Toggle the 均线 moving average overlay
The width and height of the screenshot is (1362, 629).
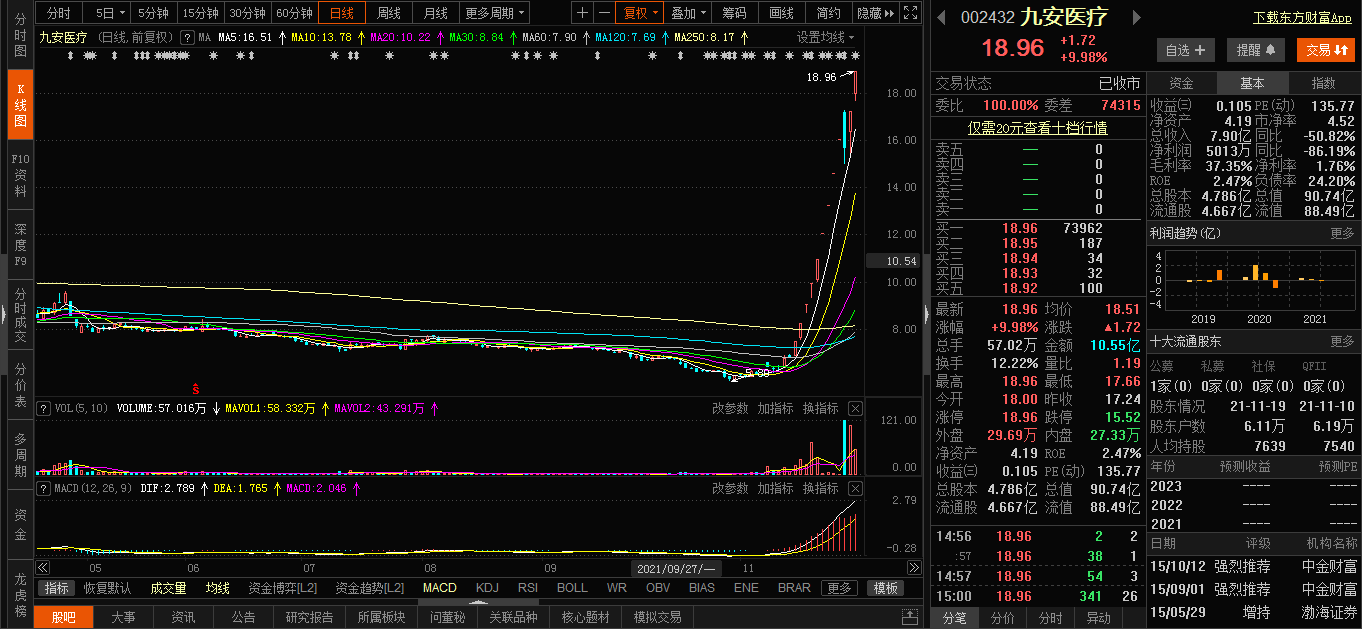217,588
